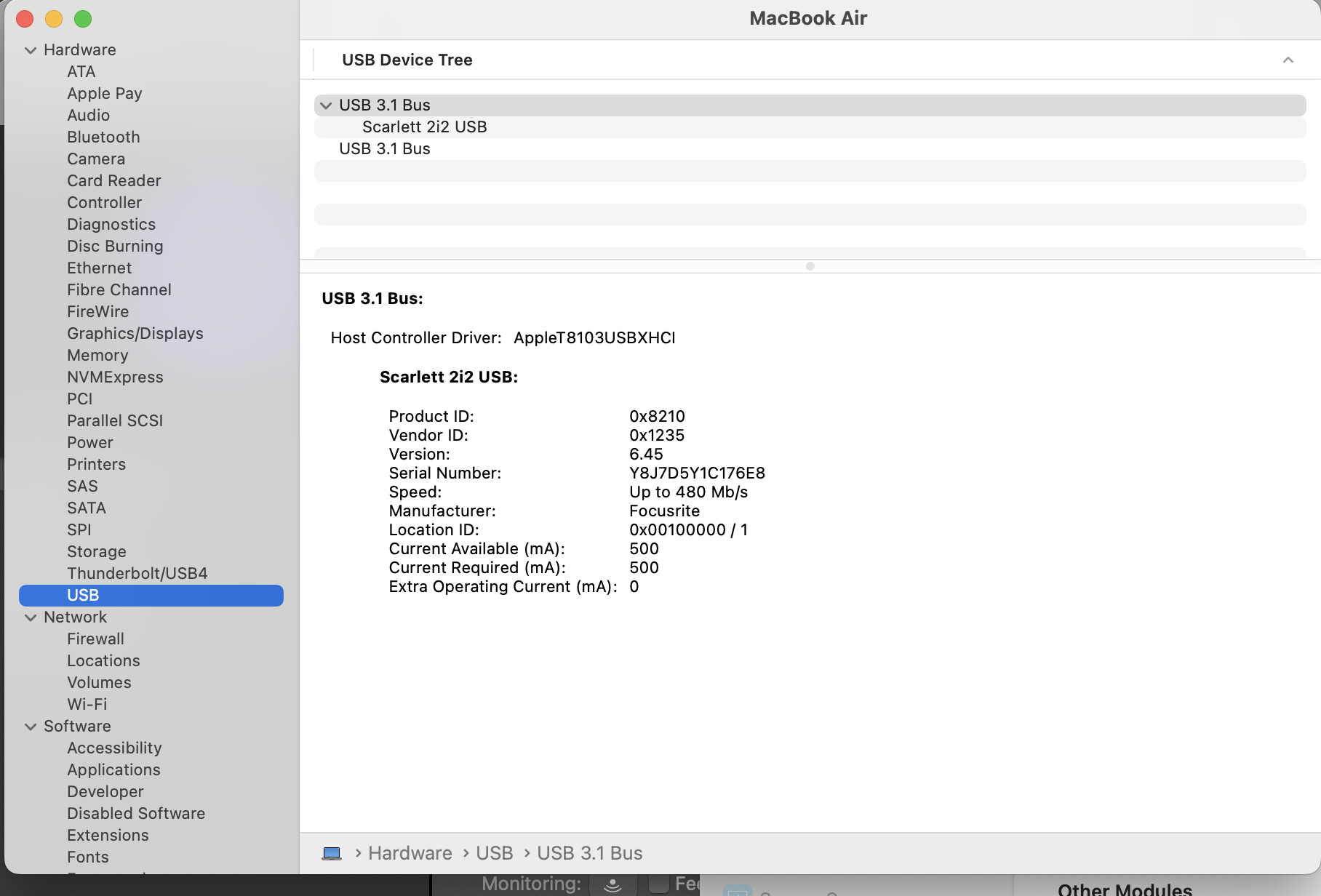Click the Manufacturer value Focusrite
This screenshot has height=896, width=1321.
pyautogui.click(x=664, y=511)
